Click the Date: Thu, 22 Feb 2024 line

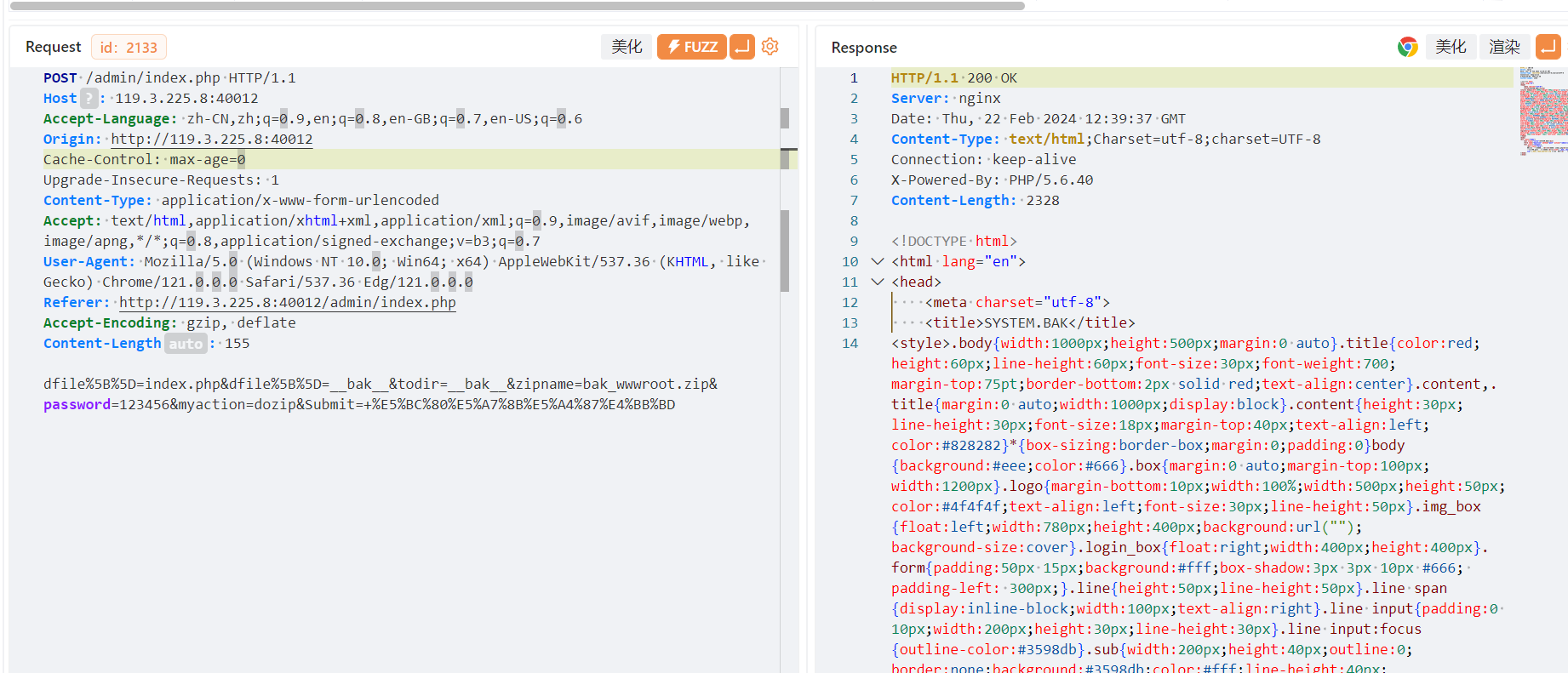(1038, 118)
